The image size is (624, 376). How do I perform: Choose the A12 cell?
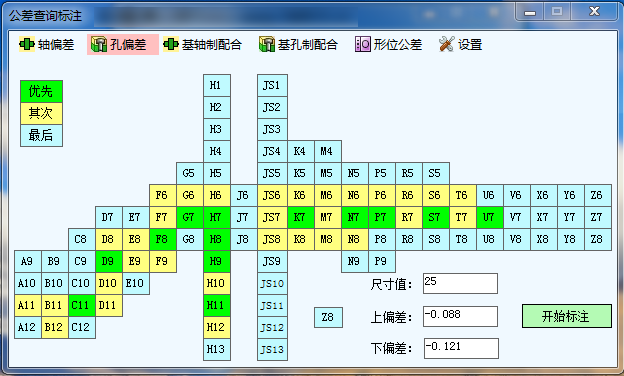[27, 327]
